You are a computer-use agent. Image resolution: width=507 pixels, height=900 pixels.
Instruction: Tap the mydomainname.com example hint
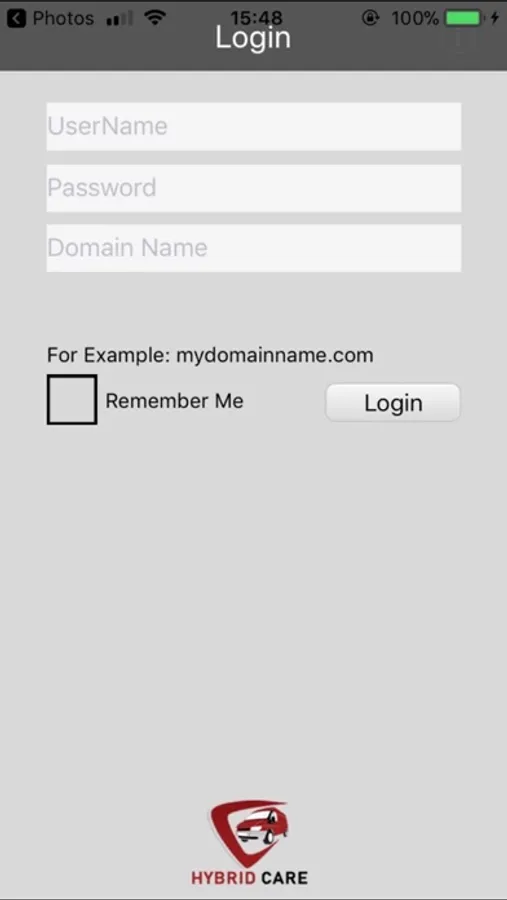[x=274, y=355]
